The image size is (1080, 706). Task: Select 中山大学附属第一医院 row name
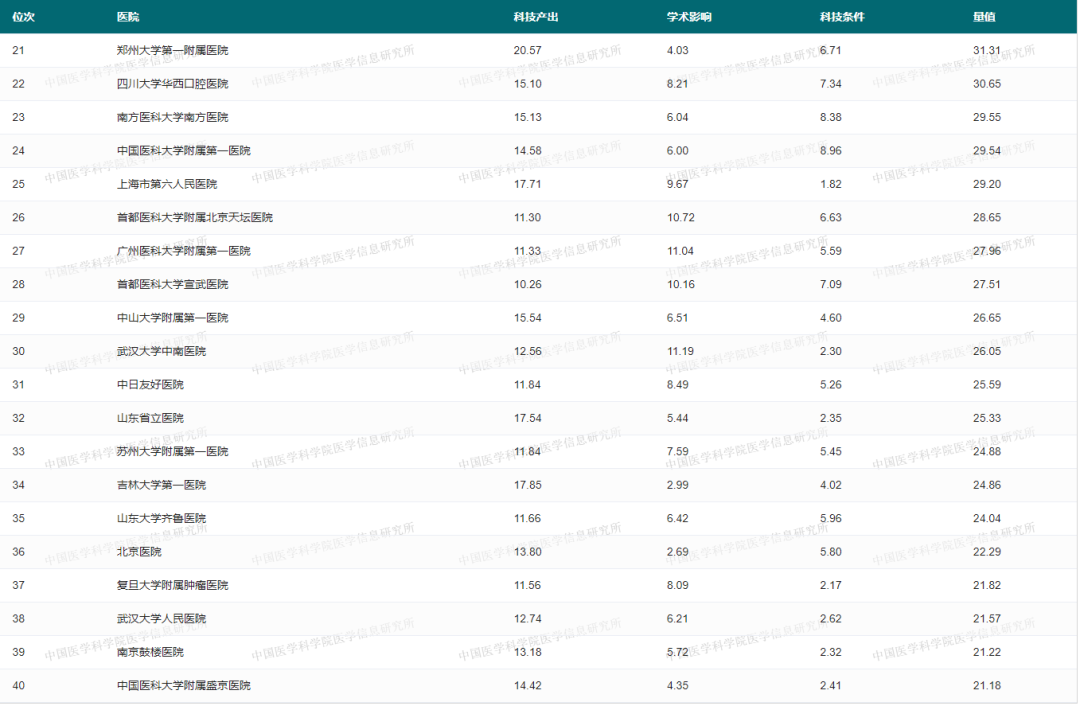[x=173, y=318]
